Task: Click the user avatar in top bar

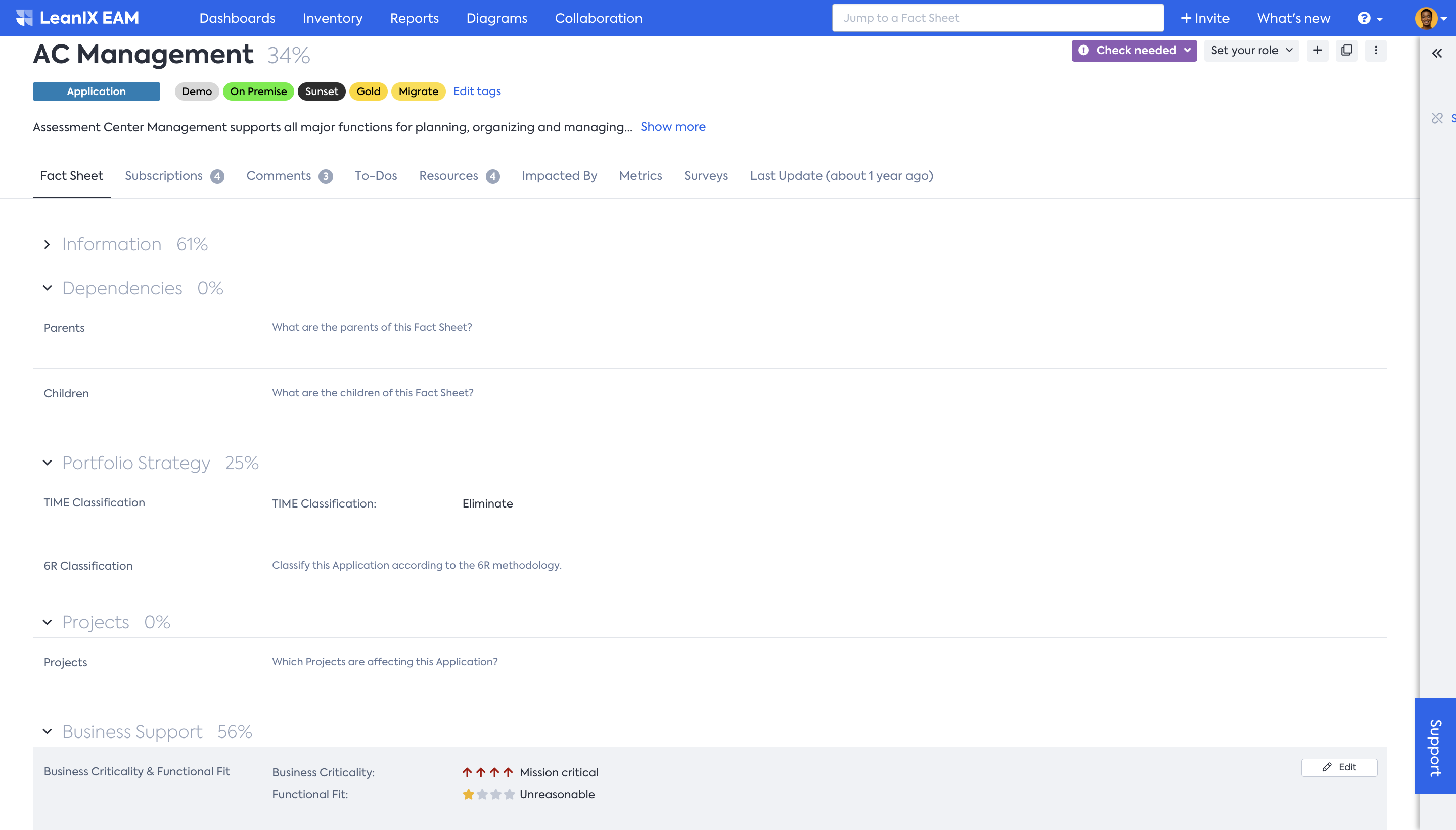Action: click(x=1426, y=18)
